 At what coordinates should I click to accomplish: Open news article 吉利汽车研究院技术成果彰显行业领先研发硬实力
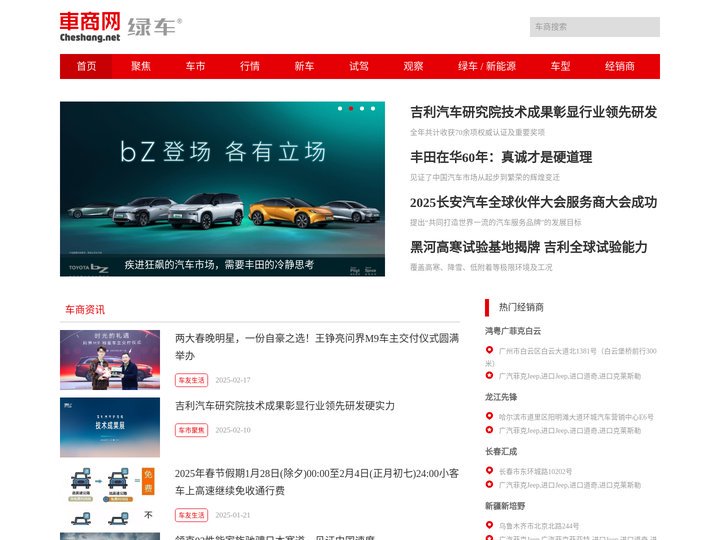click(285, 406)
